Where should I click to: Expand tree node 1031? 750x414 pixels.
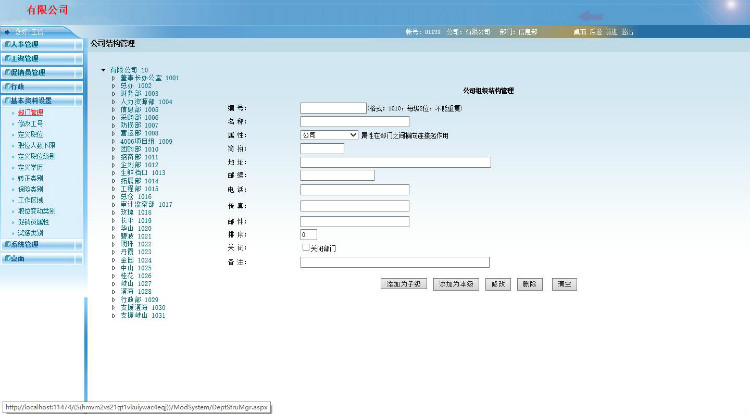coord(113,316)
